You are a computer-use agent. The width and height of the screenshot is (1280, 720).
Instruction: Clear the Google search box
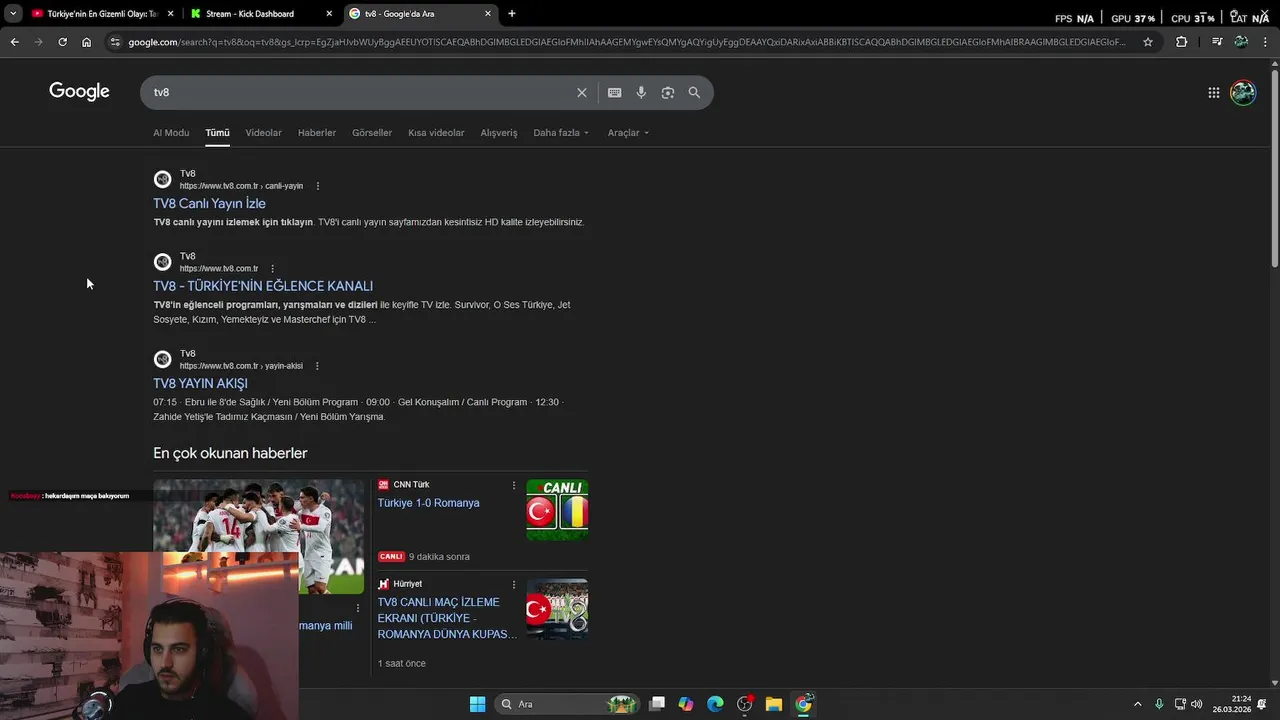point(581,92)
